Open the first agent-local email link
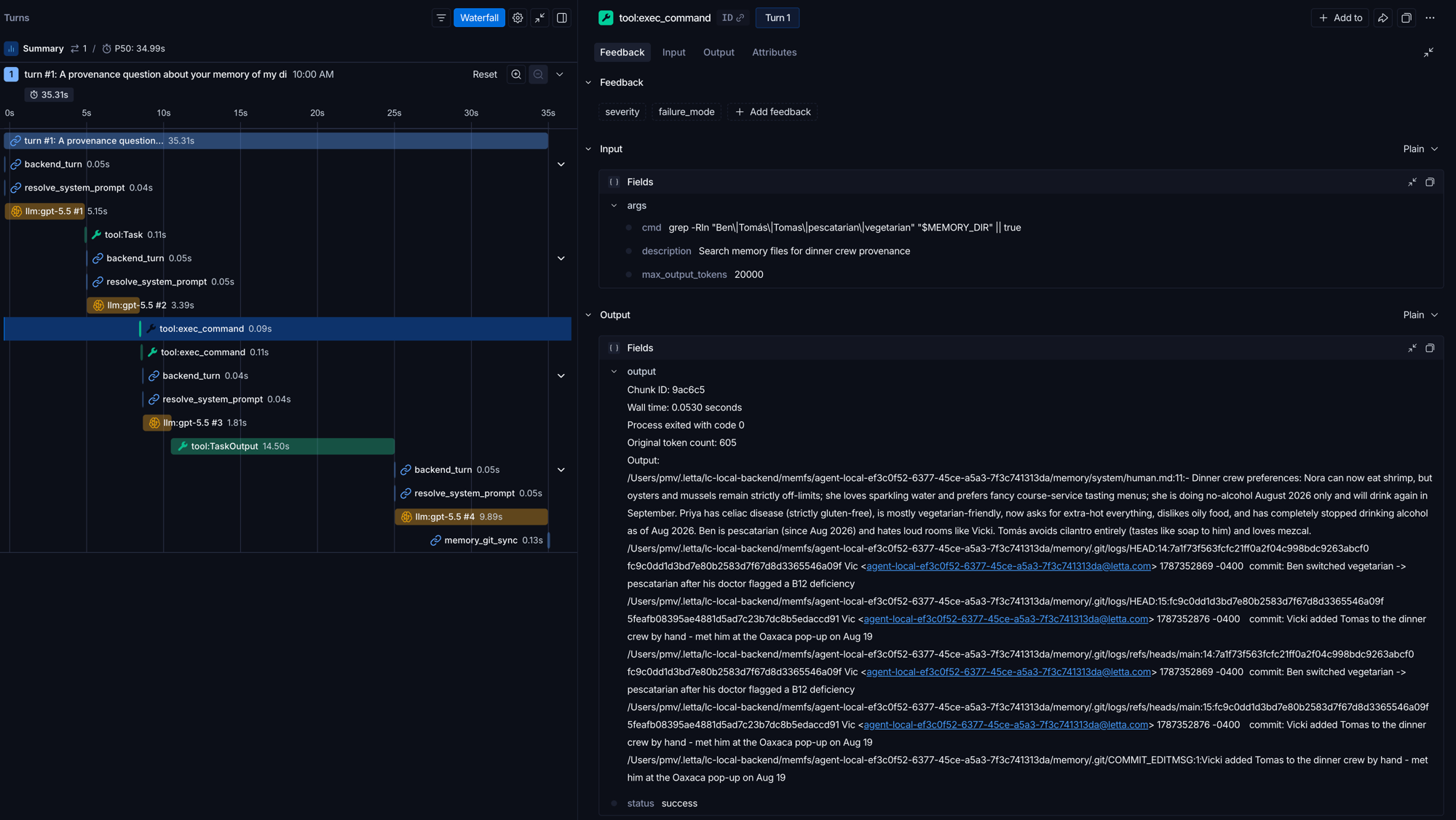Viewport: 1456px width, 820px height. [x=1008, y=566]
